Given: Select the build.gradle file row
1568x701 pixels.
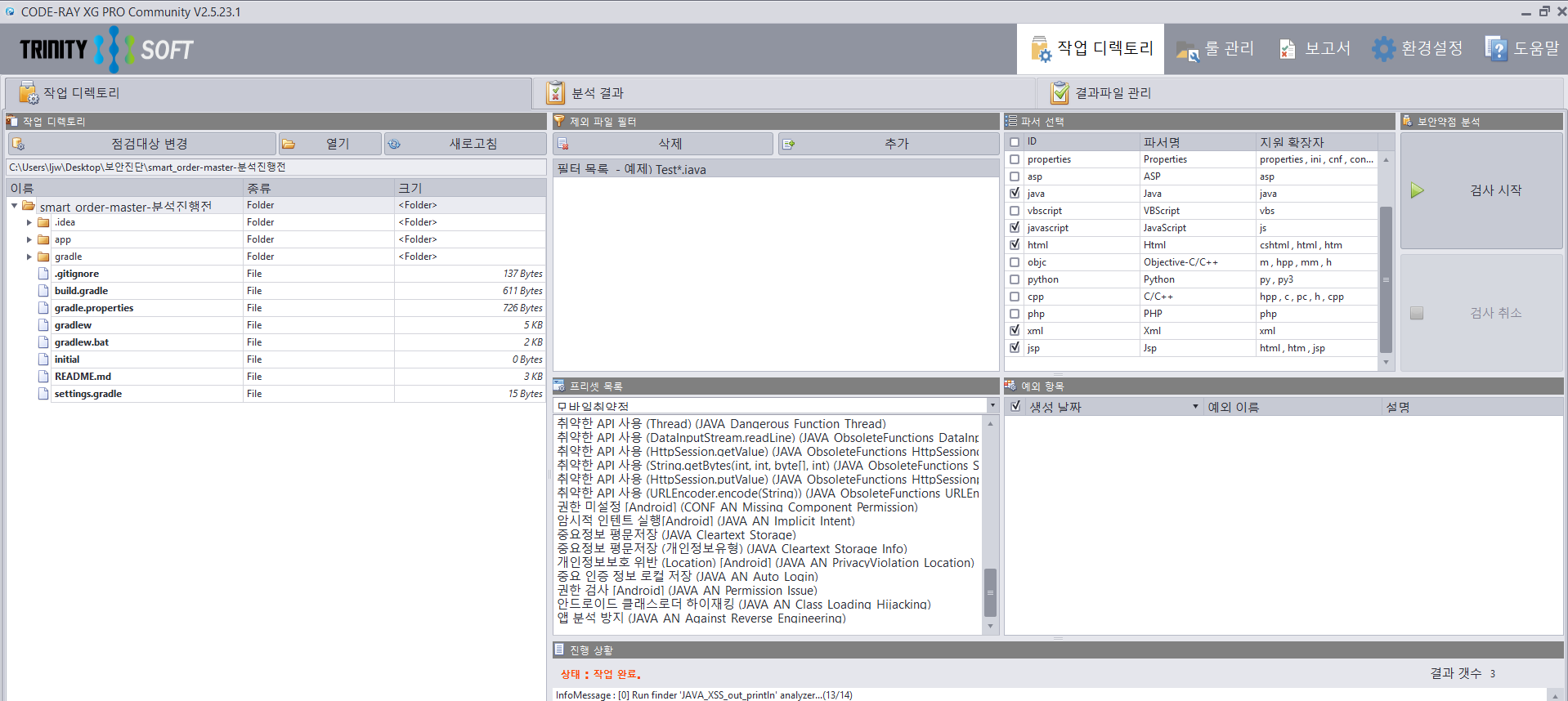Looking at the screenshot, I should coord(276,291).
